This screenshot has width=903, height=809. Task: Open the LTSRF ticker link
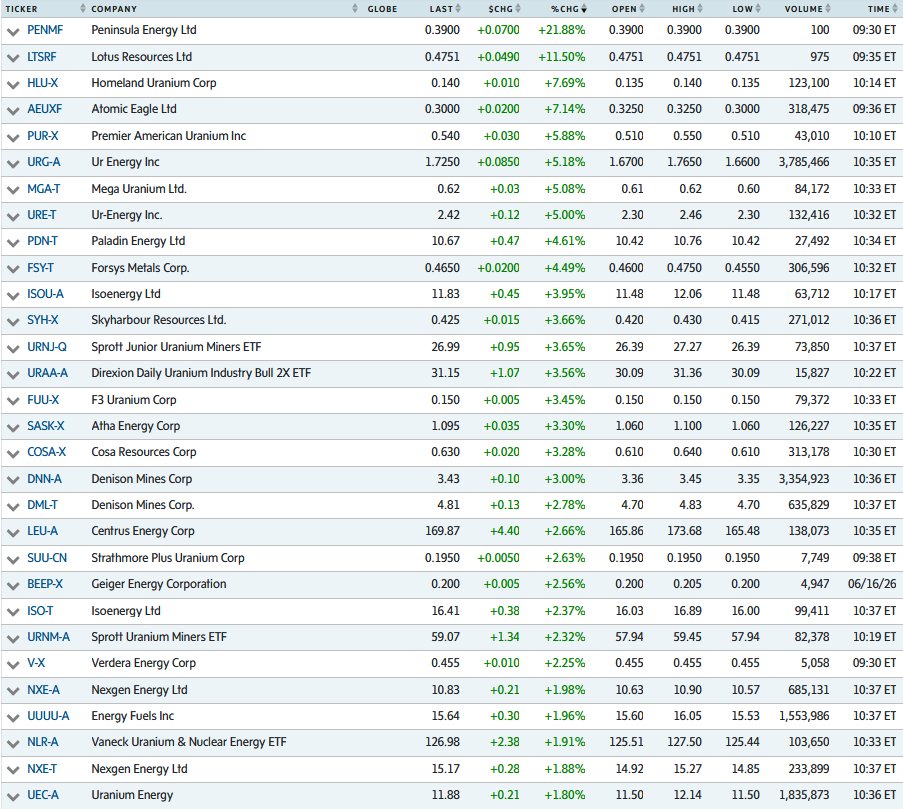click(x=41, y=56)
